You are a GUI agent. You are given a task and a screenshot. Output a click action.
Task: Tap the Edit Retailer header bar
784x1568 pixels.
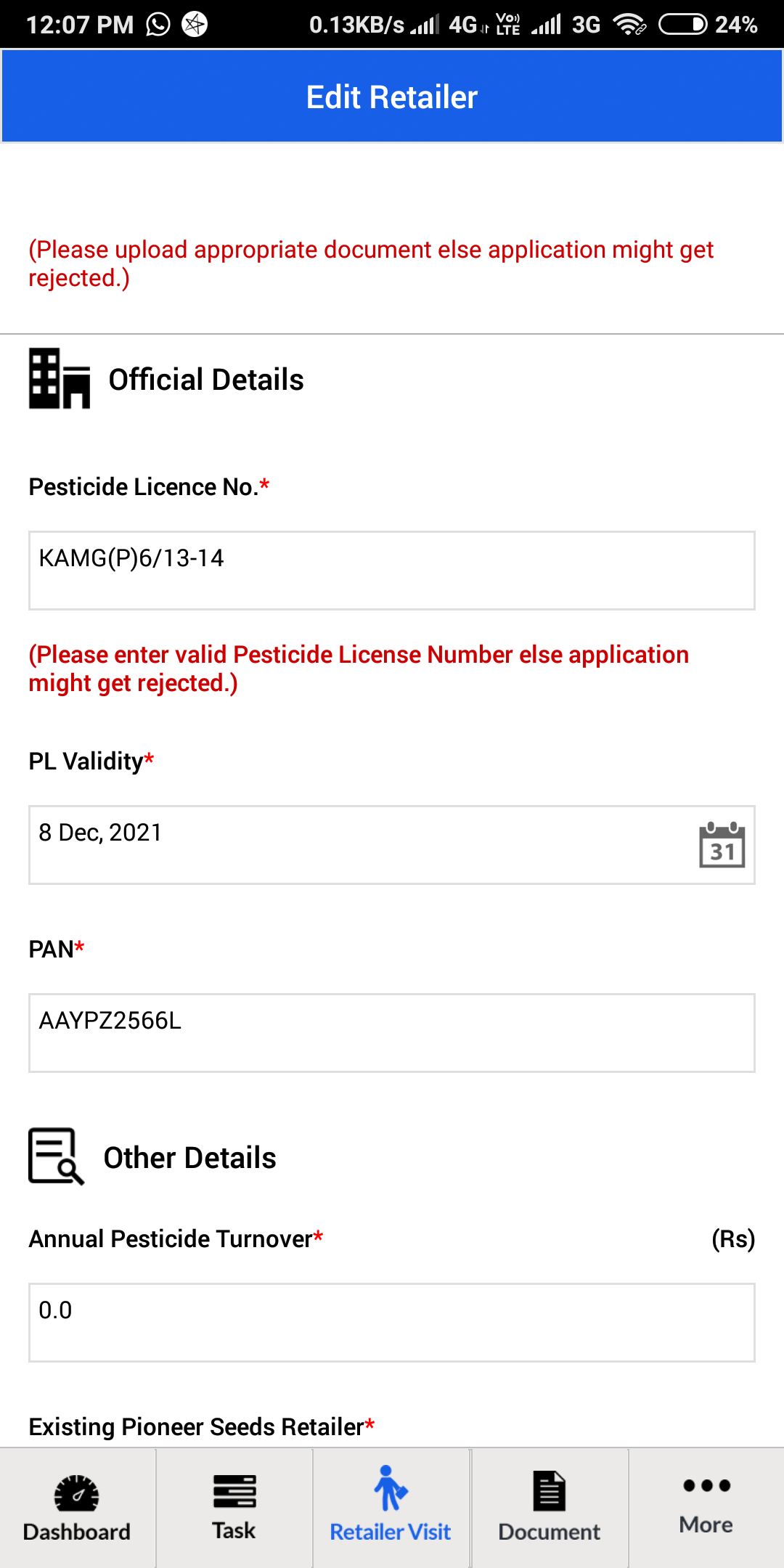tap(392, 97)
